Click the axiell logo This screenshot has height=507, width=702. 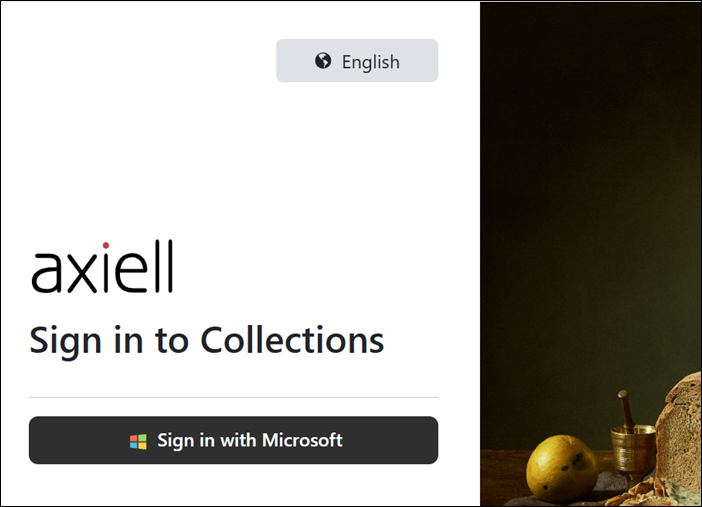(102, 269)
